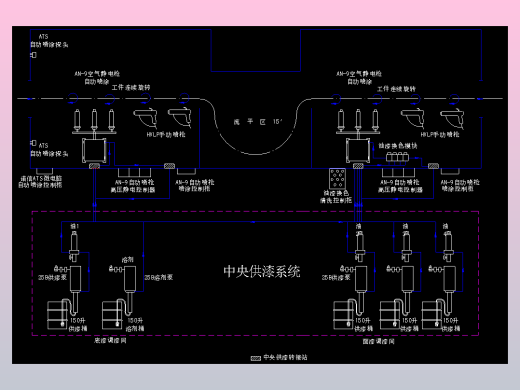The image size is (520, 390).
Task: Click the 南信ATS微电脑自动喷涂控制柜 label
Action: (40, 182)
